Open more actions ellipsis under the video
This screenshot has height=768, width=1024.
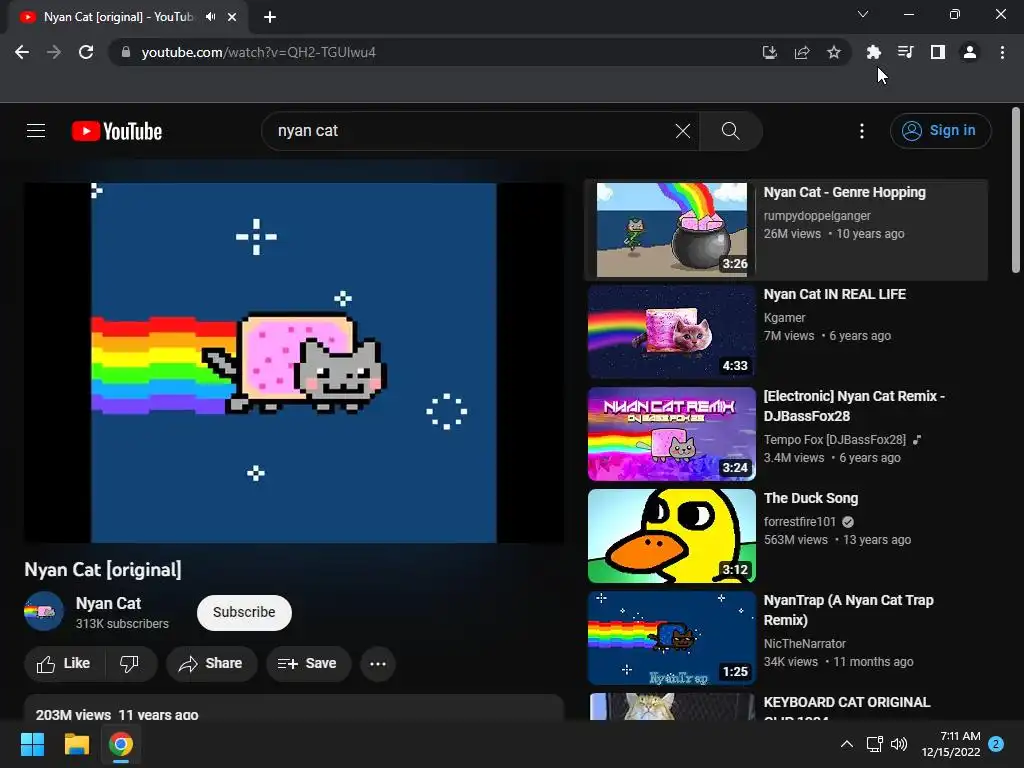click(377, 664)
